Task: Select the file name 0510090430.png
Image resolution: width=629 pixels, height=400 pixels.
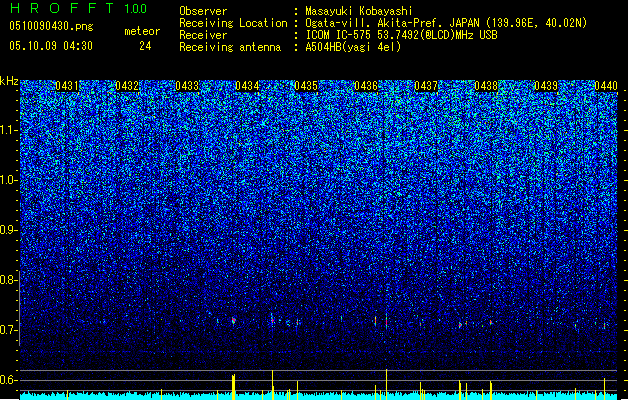Action: click(51, 26)
